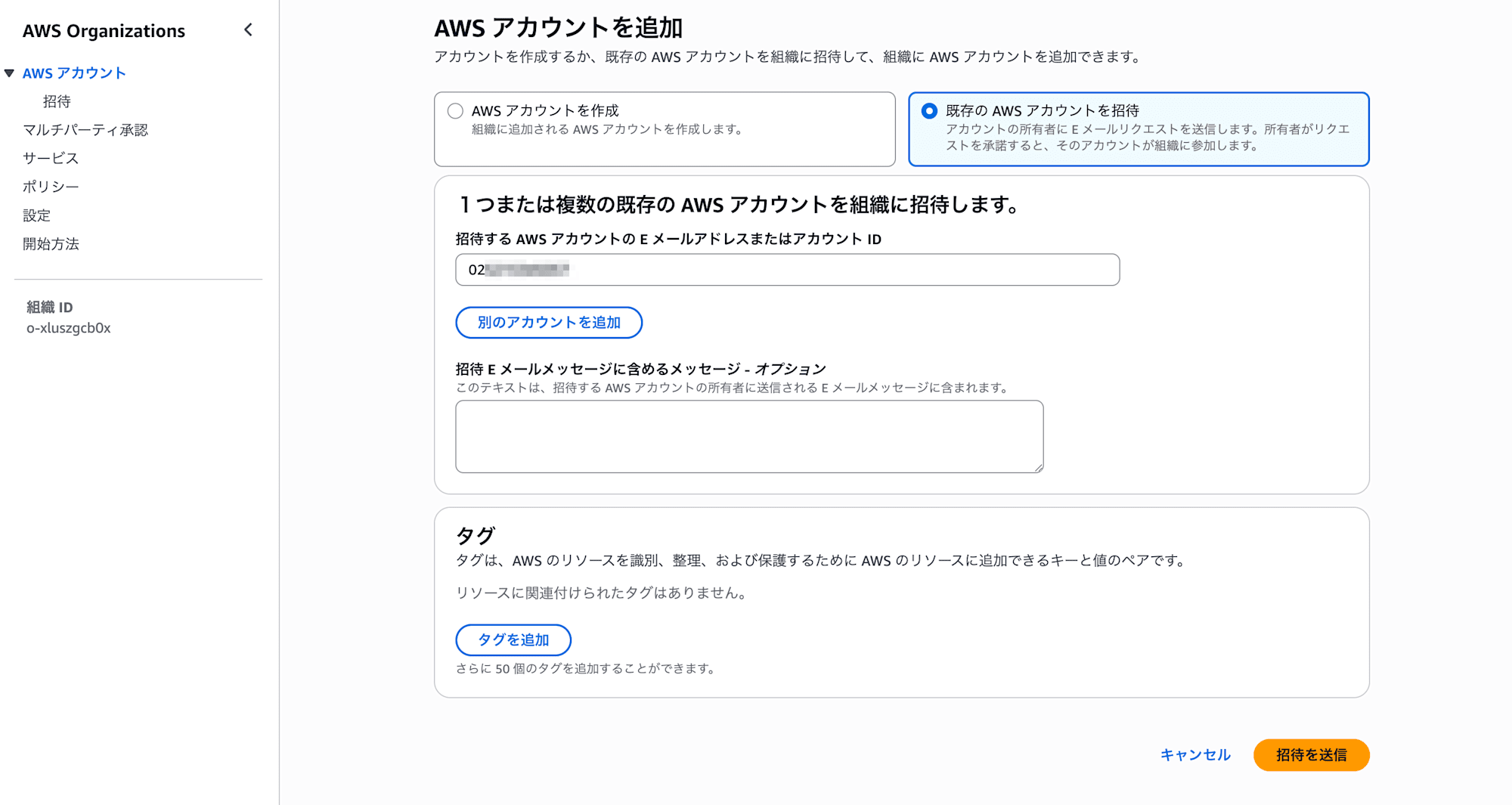The image size is (1512, 805).
Task: Click the text さらに 50 個のタグを追加することができます。
Action: (x=587, y=669)
